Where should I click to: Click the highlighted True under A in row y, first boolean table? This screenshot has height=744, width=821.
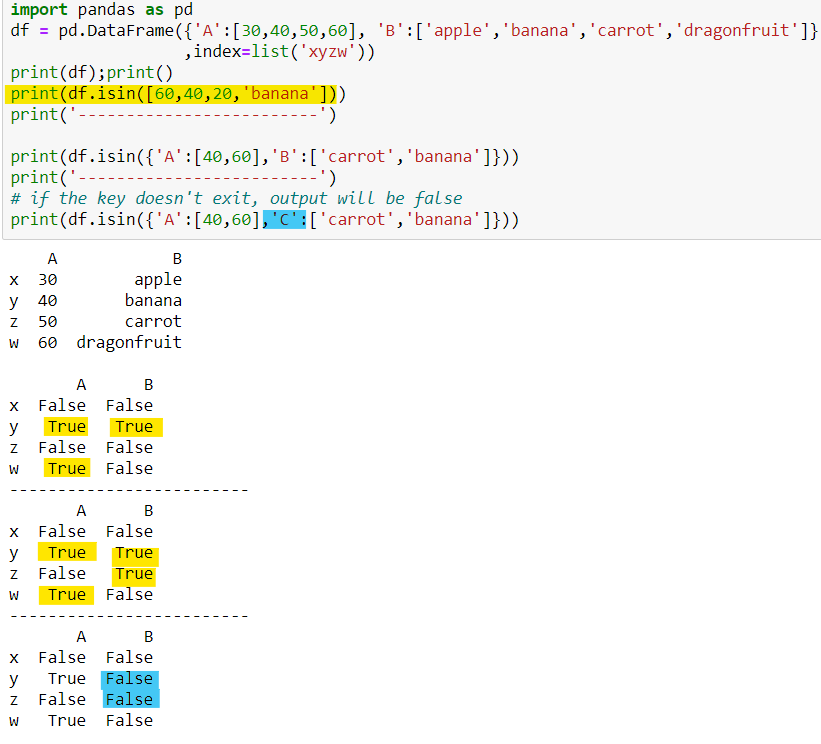pos(66,427)
